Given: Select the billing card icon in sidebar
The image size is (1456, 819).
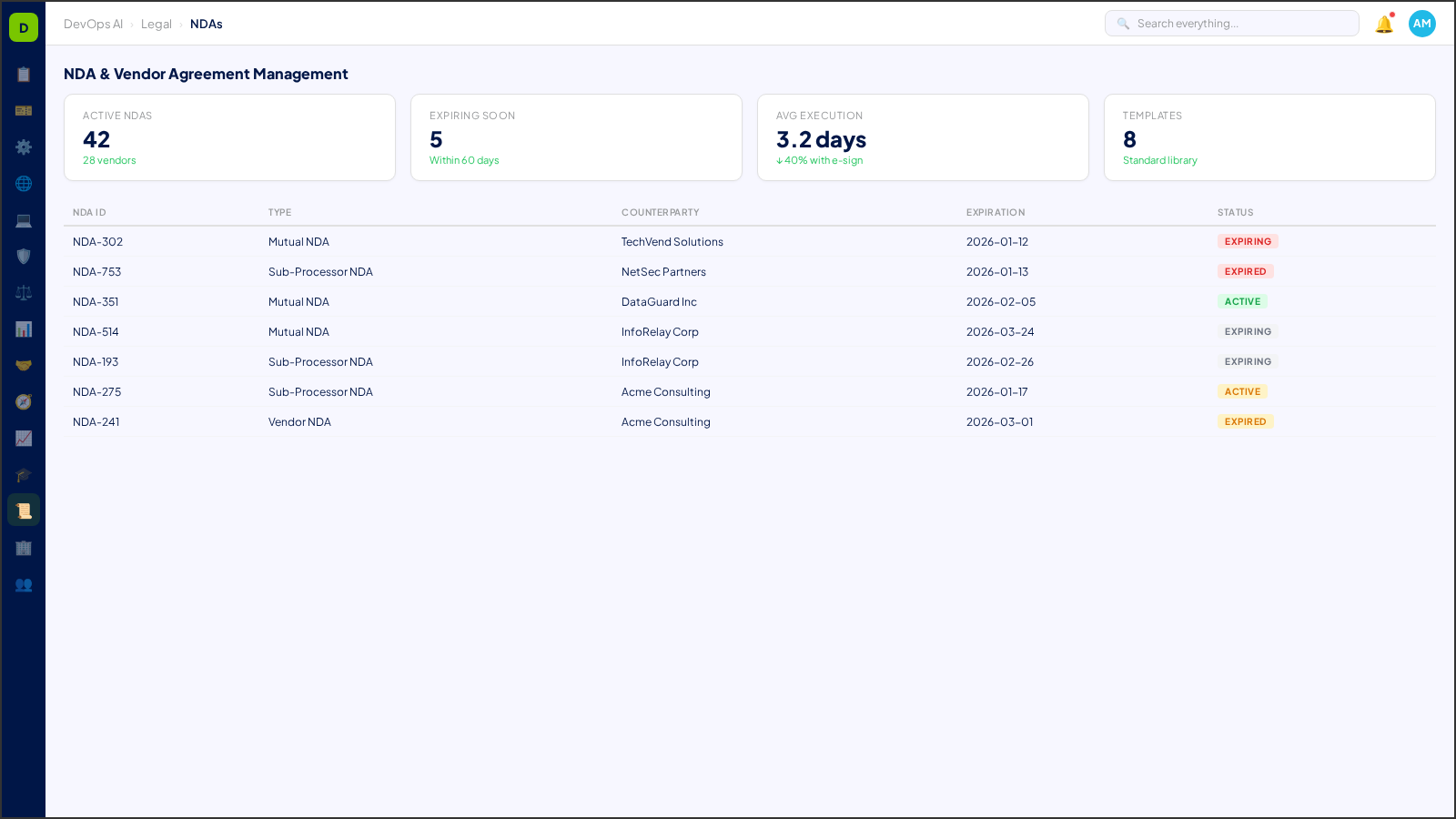Looking at the screenshot, I should (24, 110).
